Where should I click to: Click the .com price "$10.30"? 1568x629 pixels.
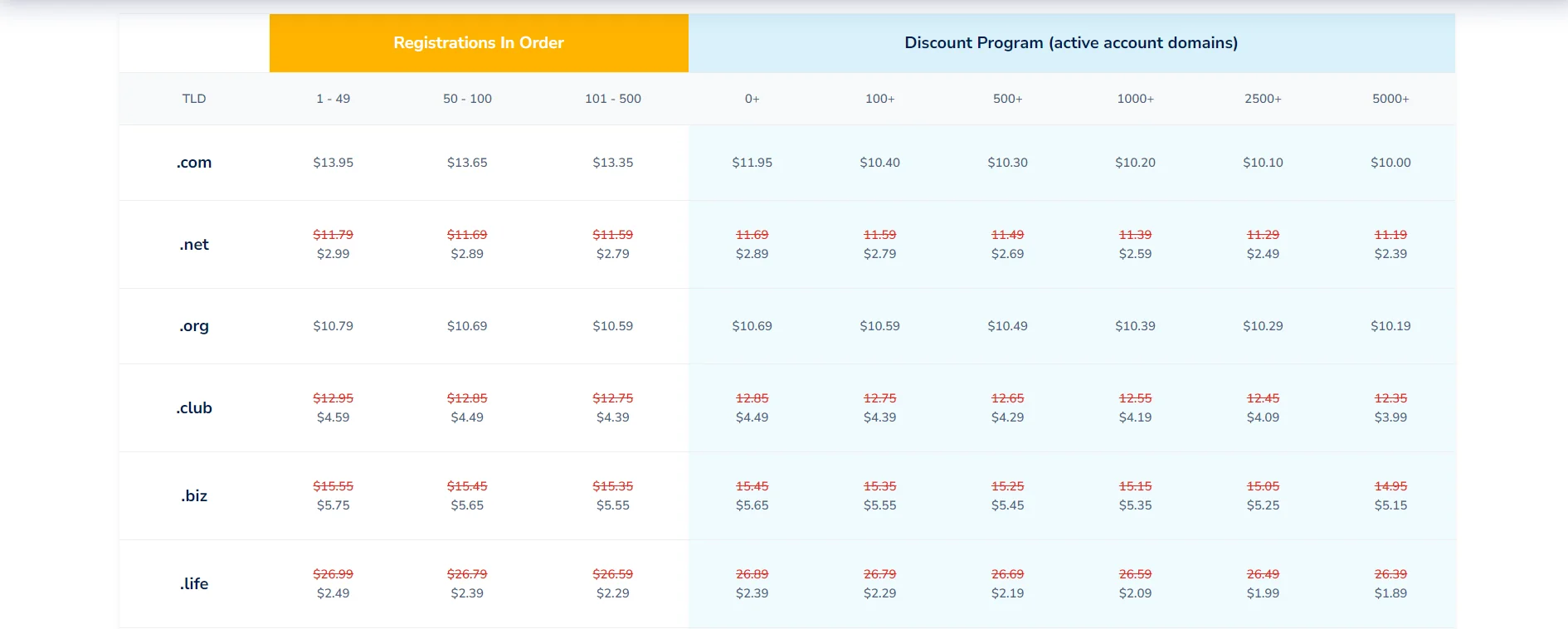click(1008, 163)
